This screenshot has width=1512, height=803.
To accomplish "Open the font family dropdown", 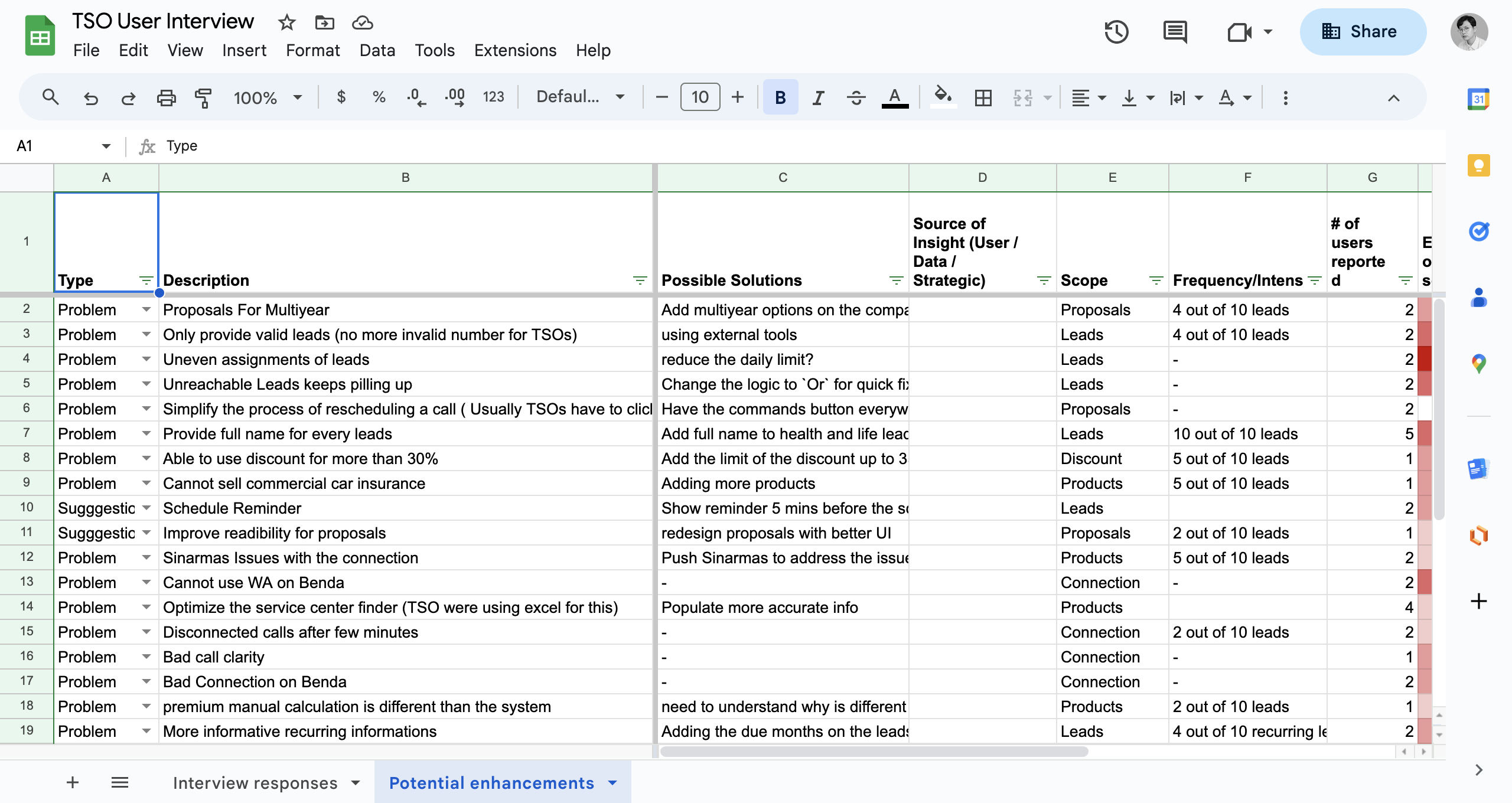I will [x=580, y=97].
